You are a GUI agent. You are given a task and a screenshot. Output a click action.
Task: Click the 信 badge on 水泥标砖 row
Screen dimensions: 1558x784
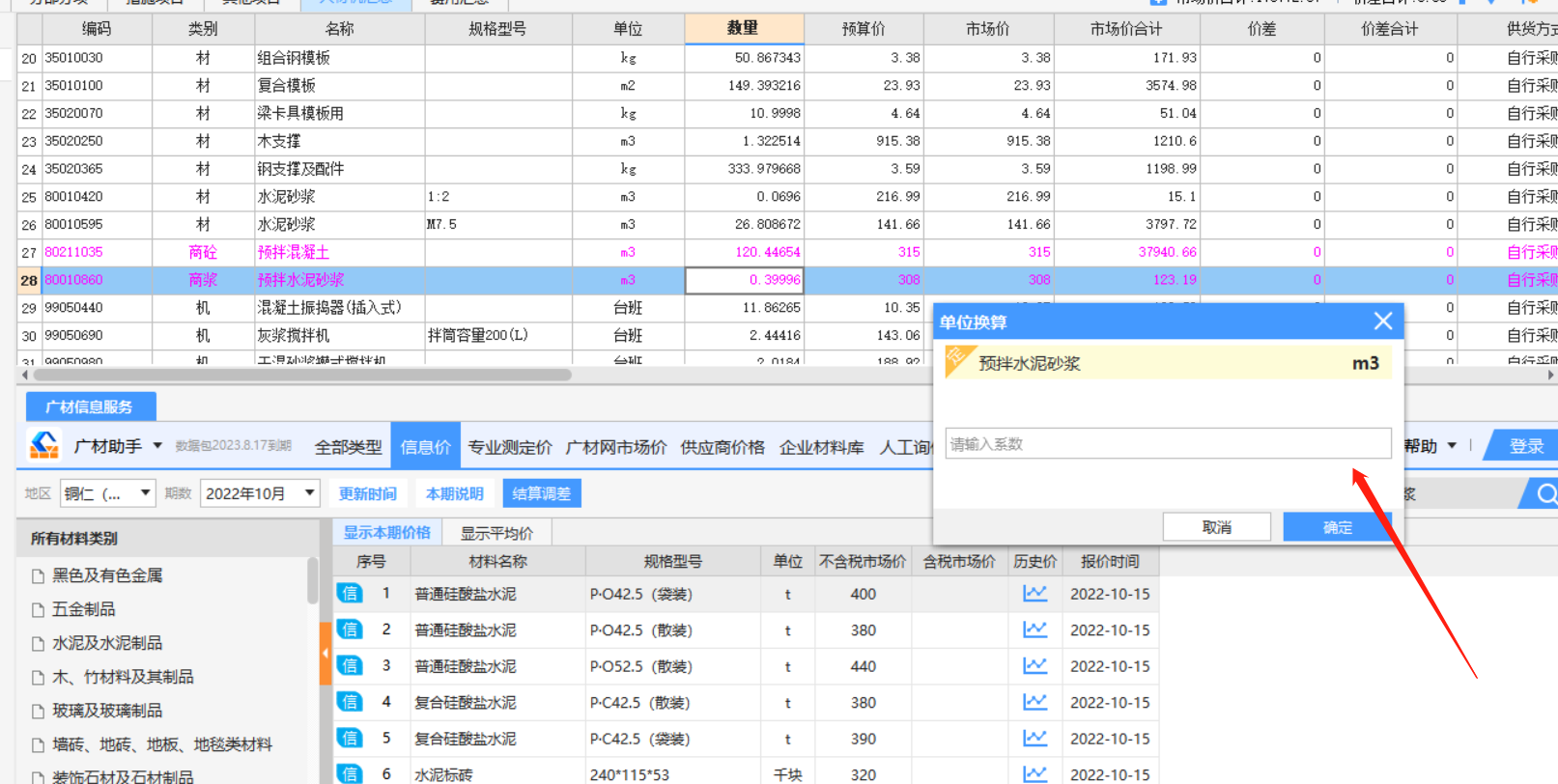click(350, 773)
